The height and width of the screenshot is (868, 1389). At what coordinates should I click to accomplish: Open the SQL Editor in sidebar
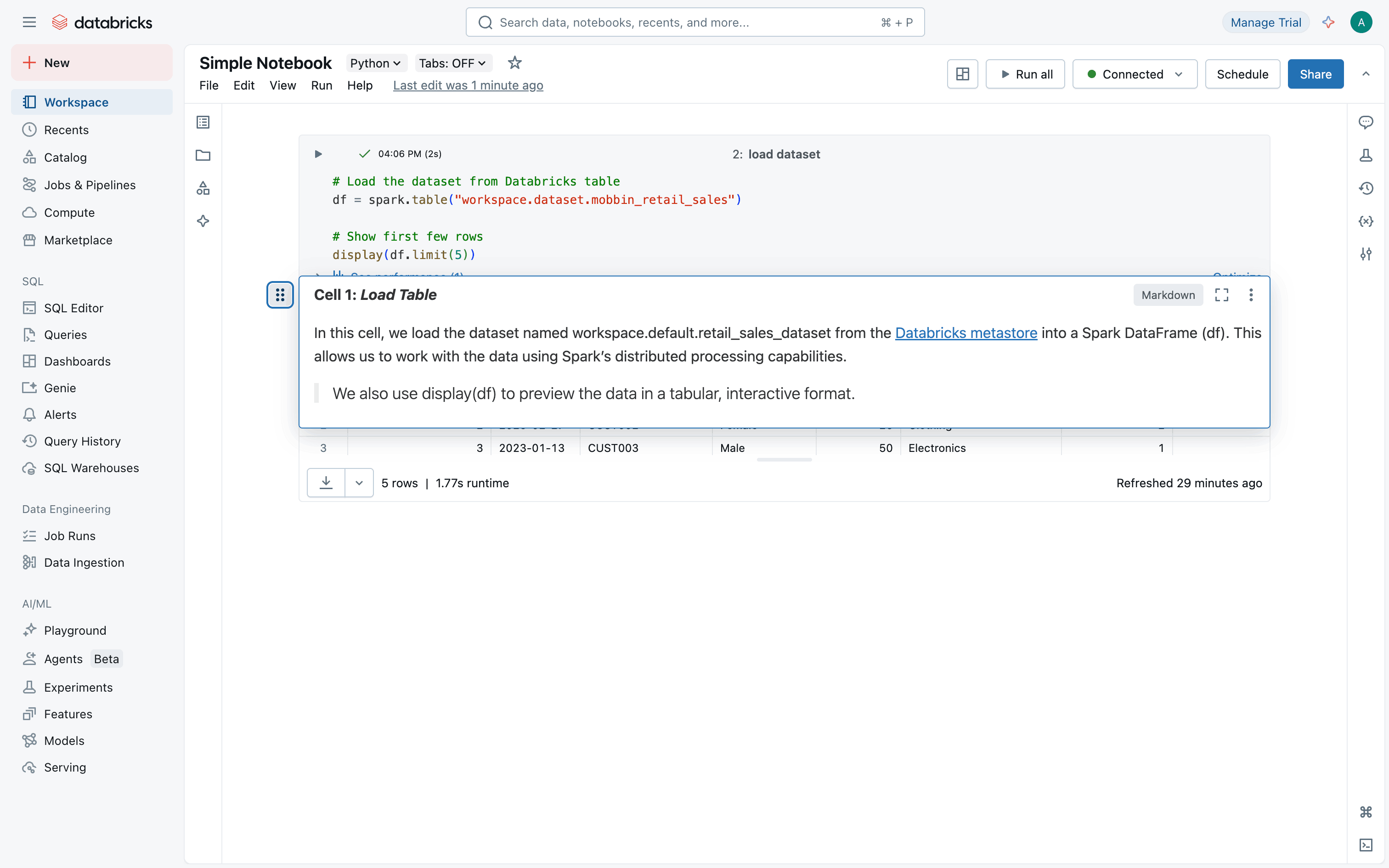(73, 308)
